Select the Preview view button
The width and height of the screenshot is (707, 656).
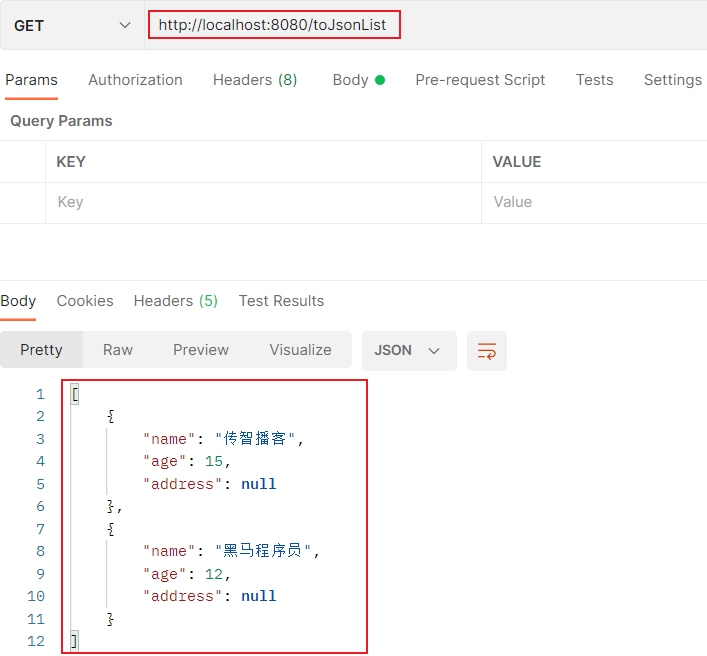(201, 350)
